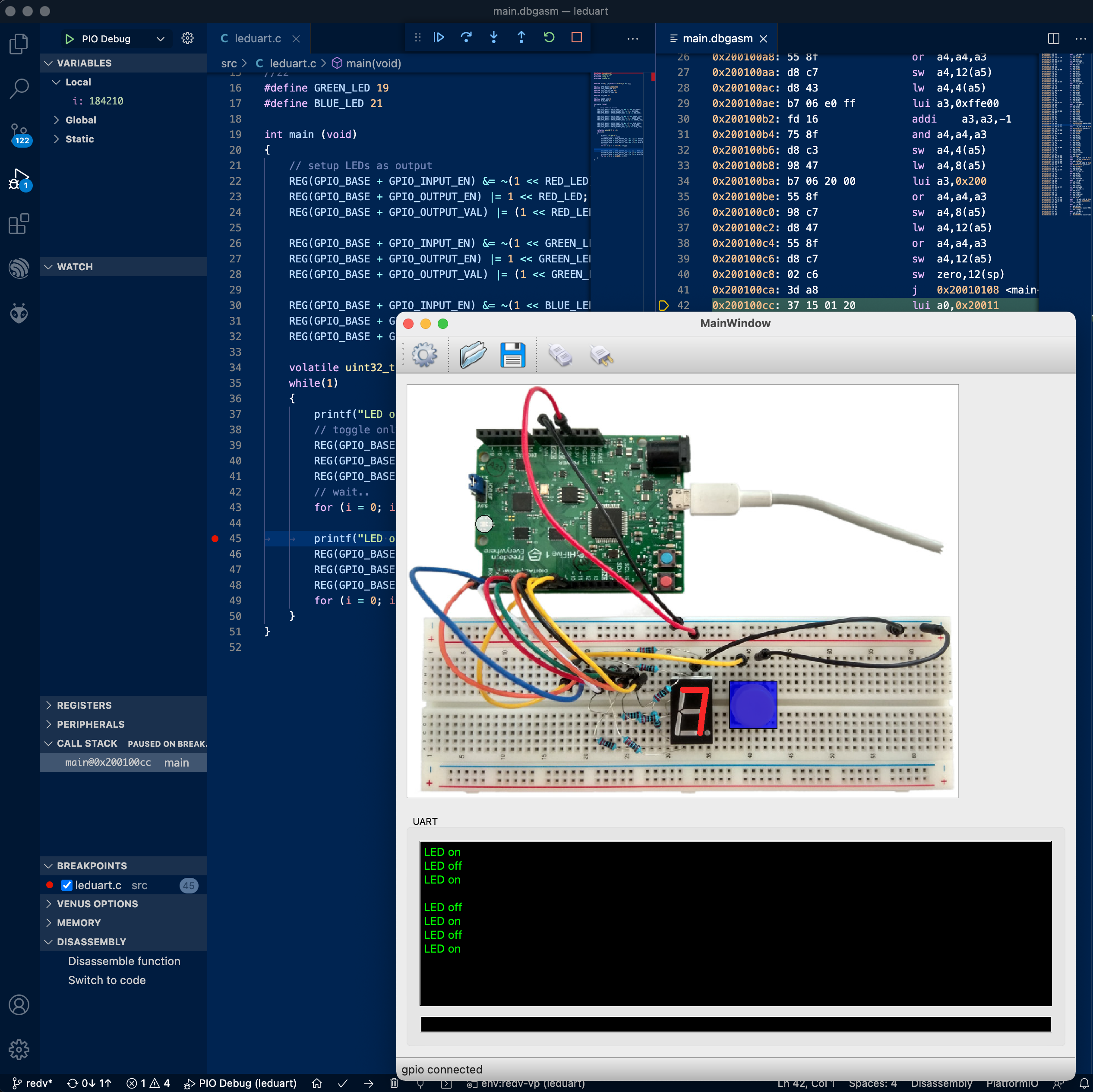The width and height of the screenshot is (1093, 1092).
Task: Click the settings gear in MainWindow toolbar
Action: point(424,355)
